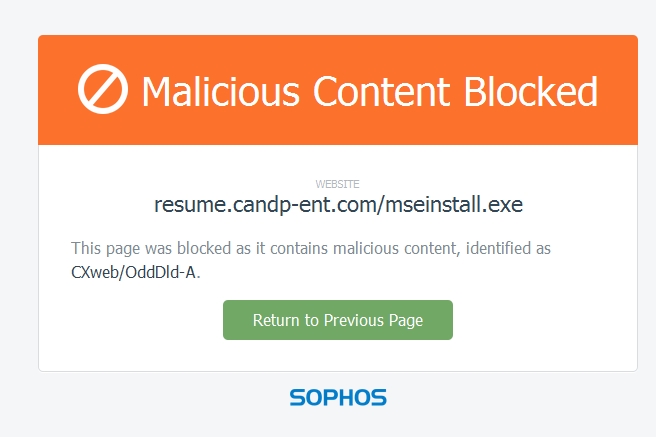Click the word Return on the green button

click(x=277, y=321)
